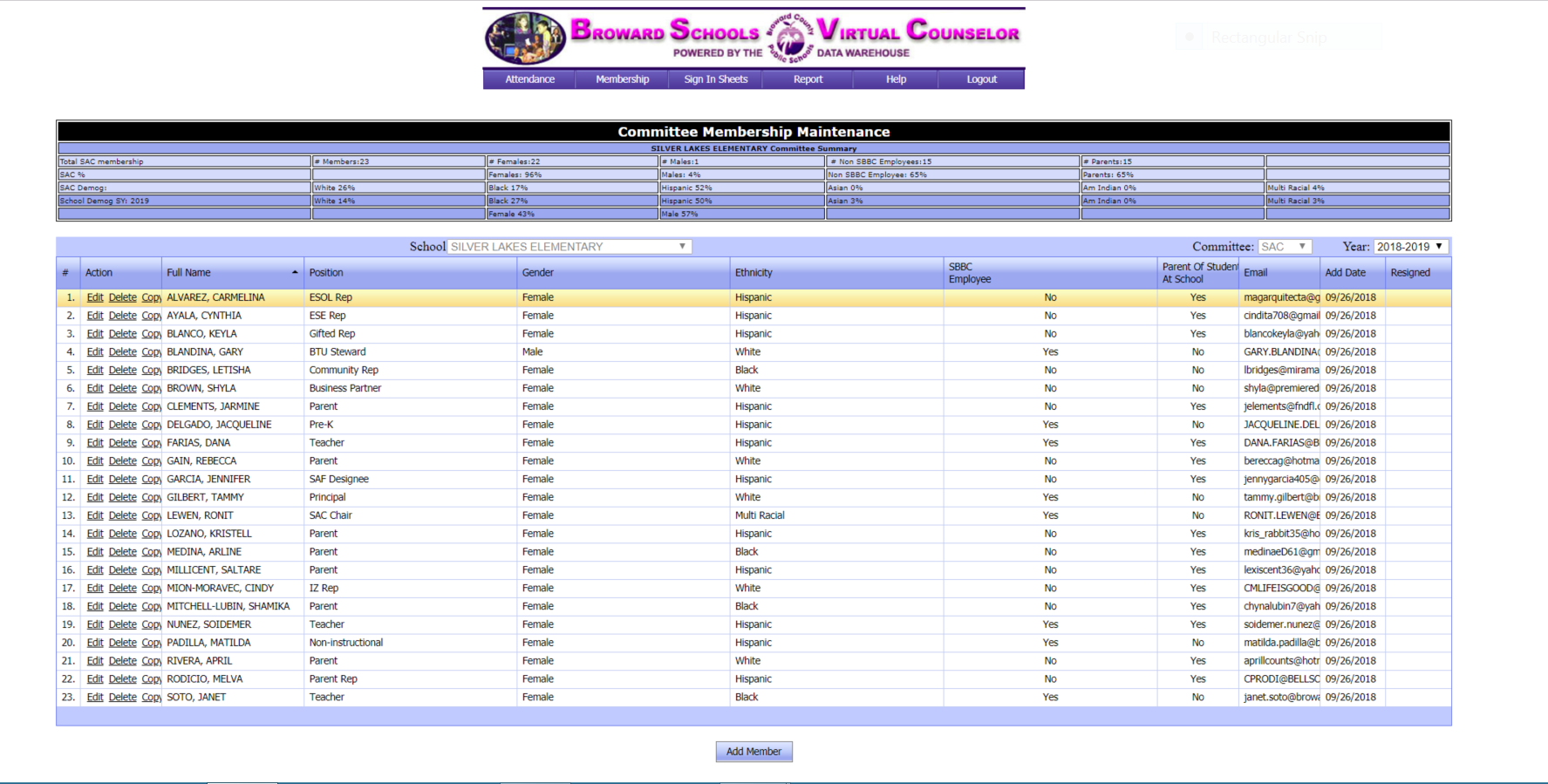Delete the GARCIA, JENNIFER row

[x=122, y=480]
